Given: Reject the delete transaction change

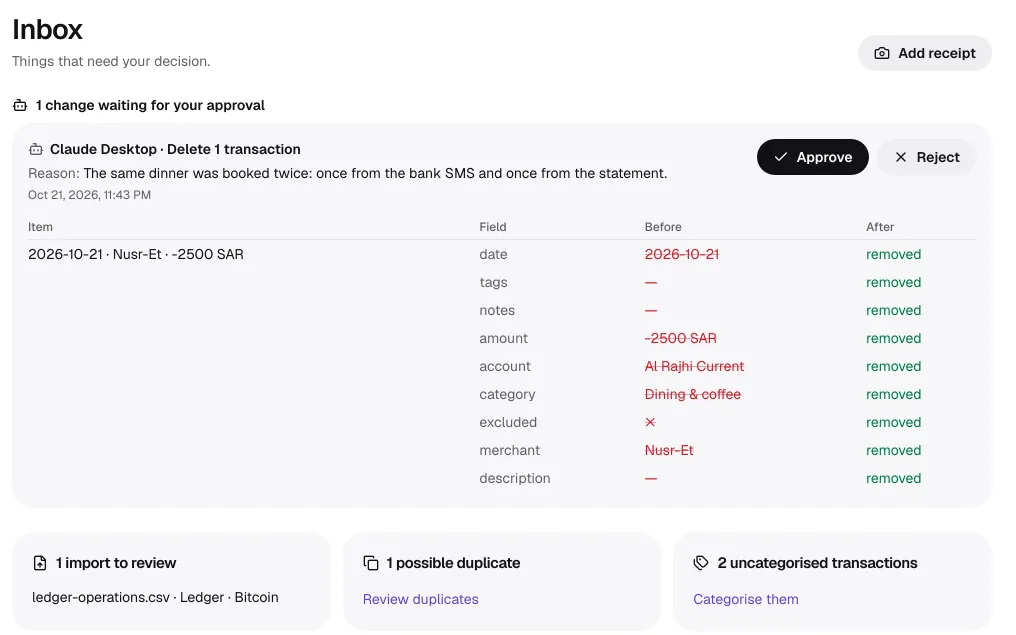Looking at the screenshot, I should (x=926, y=157).
